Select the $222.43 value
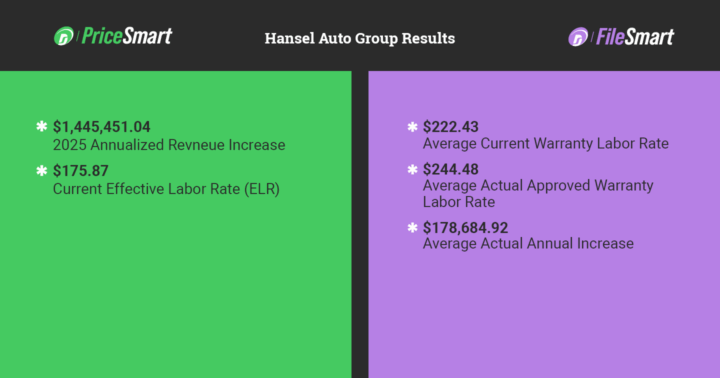The width and height of the screenshot is (720, 378). click(x=450, y=127)
